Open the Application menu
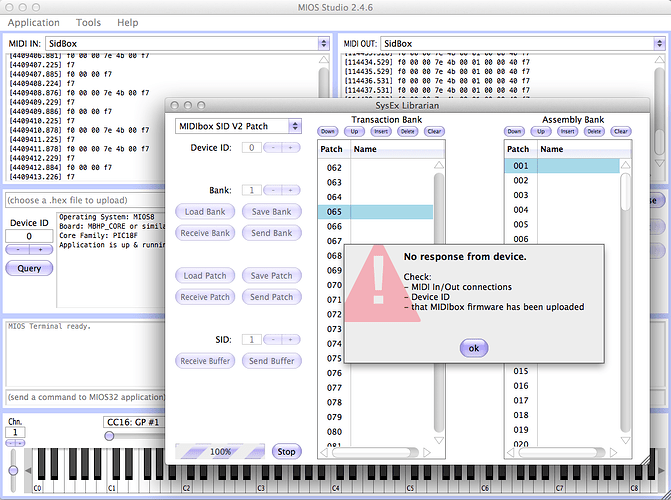The height and width of the screenshot is (500, 671). pos(33,23)
